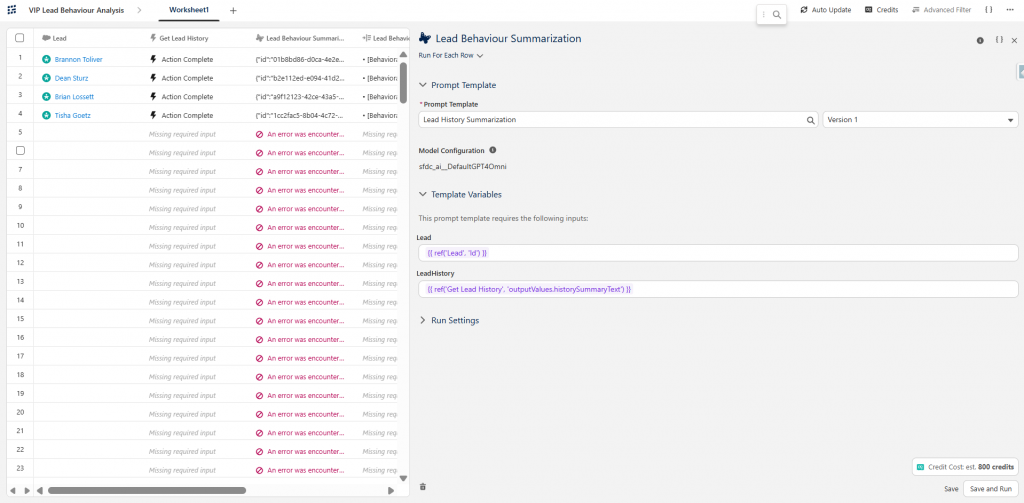Click the horizontal scrollbar thumb of grid
The image size is (1024, 503).
pos(146,490)
